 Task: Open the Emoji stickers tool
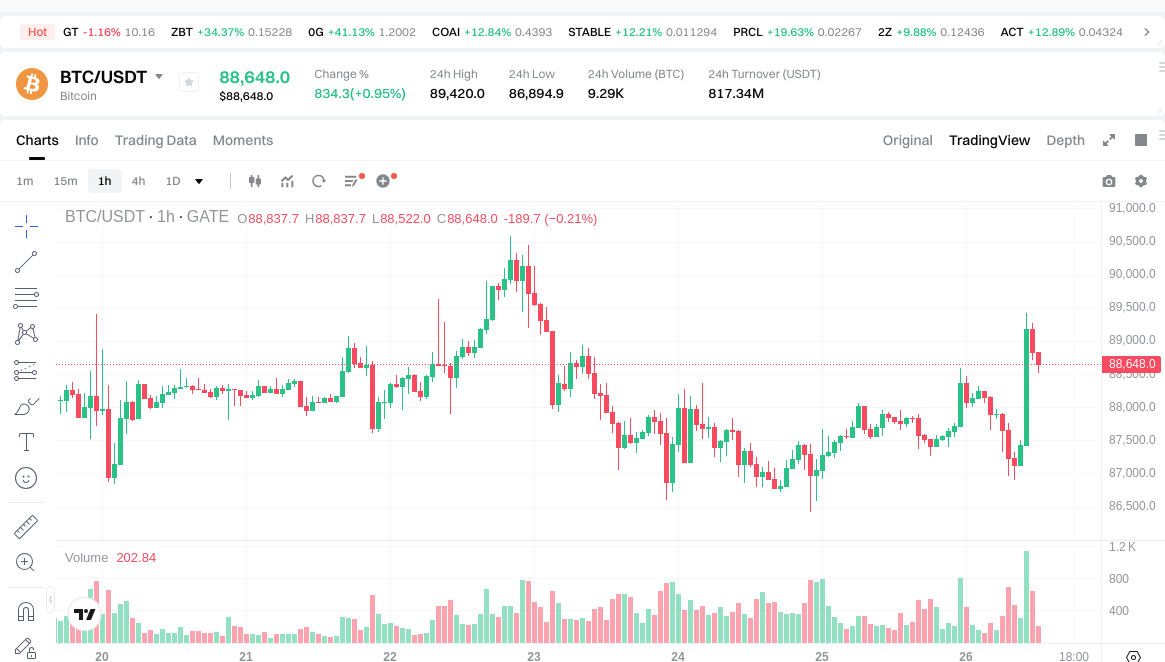coord(25,477)
